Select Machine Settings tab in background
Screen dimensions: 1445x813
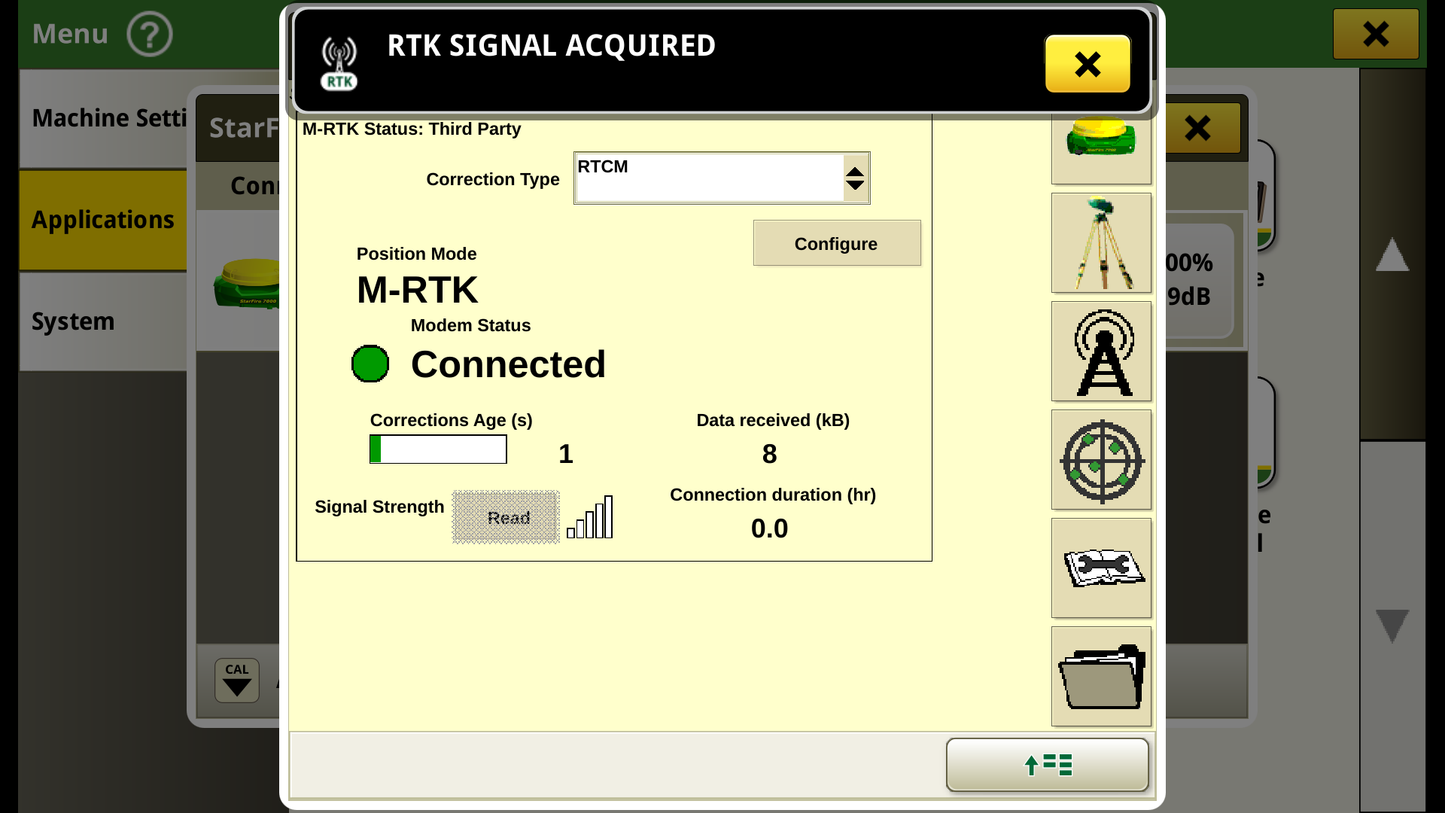(103, 118)
